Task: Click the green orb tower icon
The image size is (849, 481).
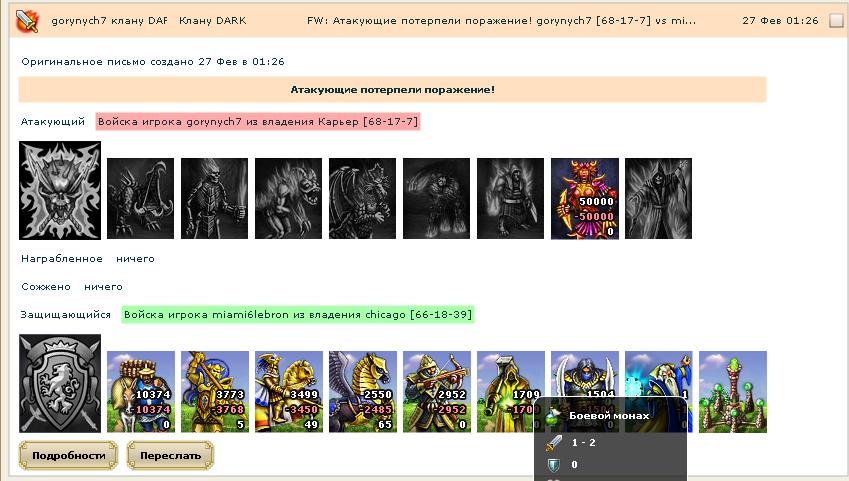Action: coord(733,392)
